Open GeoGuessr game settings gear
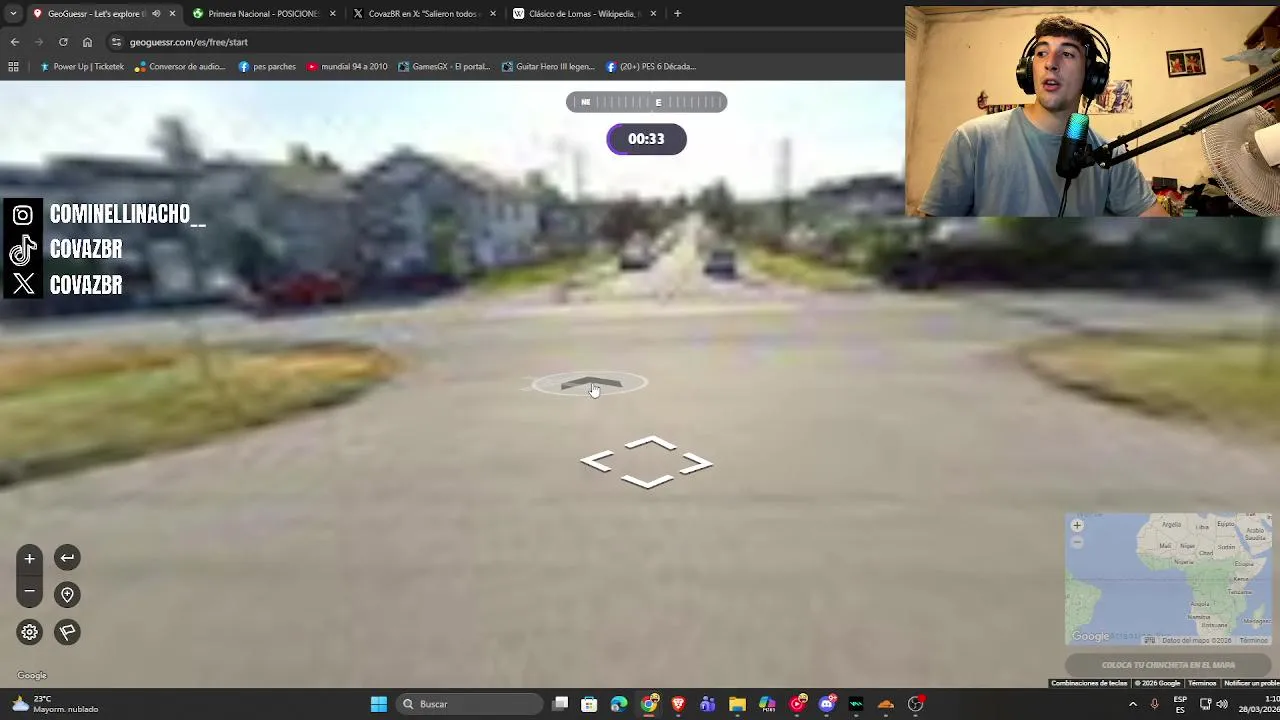1280x720 pixels. coord(29,632)
